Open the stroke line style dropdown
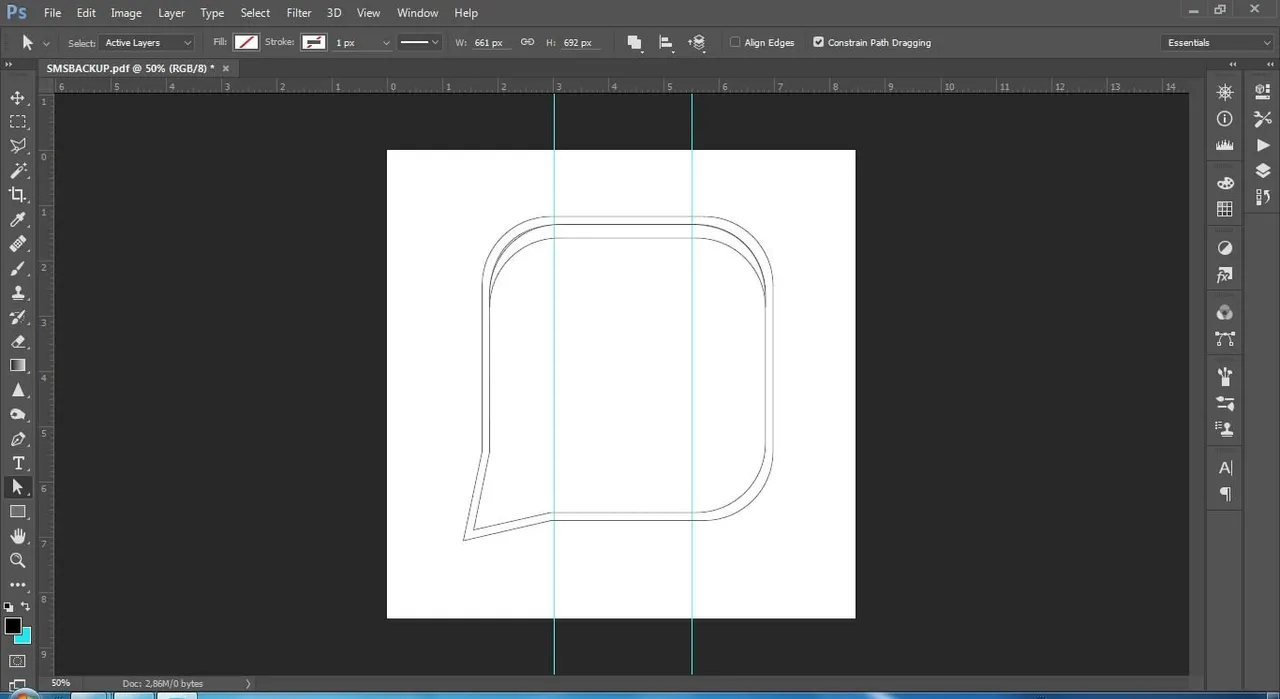Image resolution: width=1280 pixels, height=699 pixels. (x=420, y=43)
